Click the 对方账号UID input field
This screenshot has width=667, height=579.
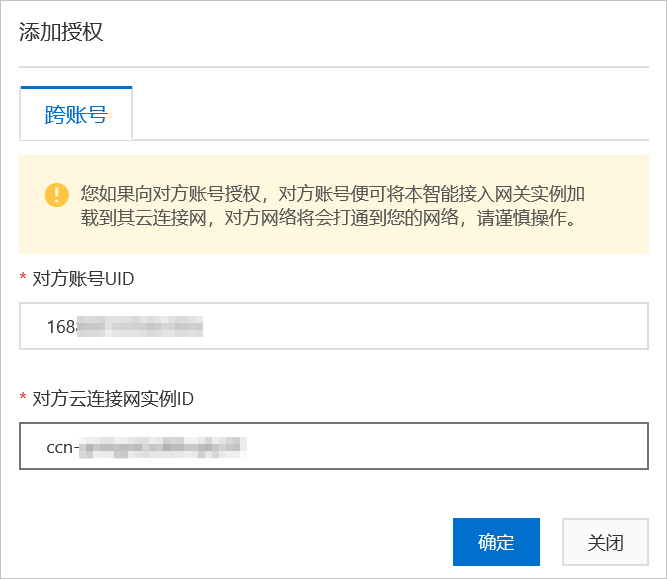point(334,326)
